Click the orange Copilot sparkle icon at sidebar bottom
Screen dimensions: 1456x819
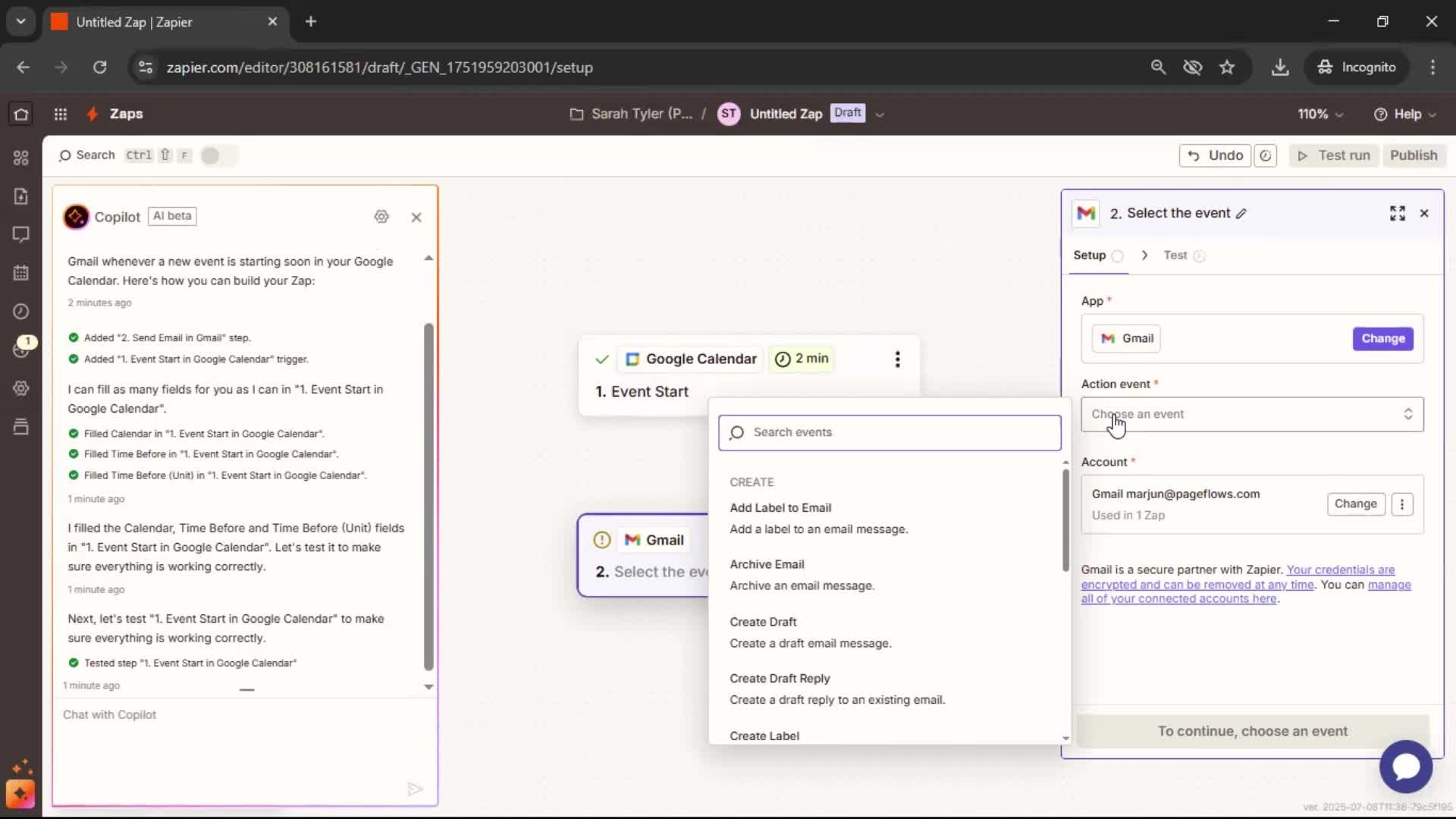pyautogui.click(x=20, y=794)
